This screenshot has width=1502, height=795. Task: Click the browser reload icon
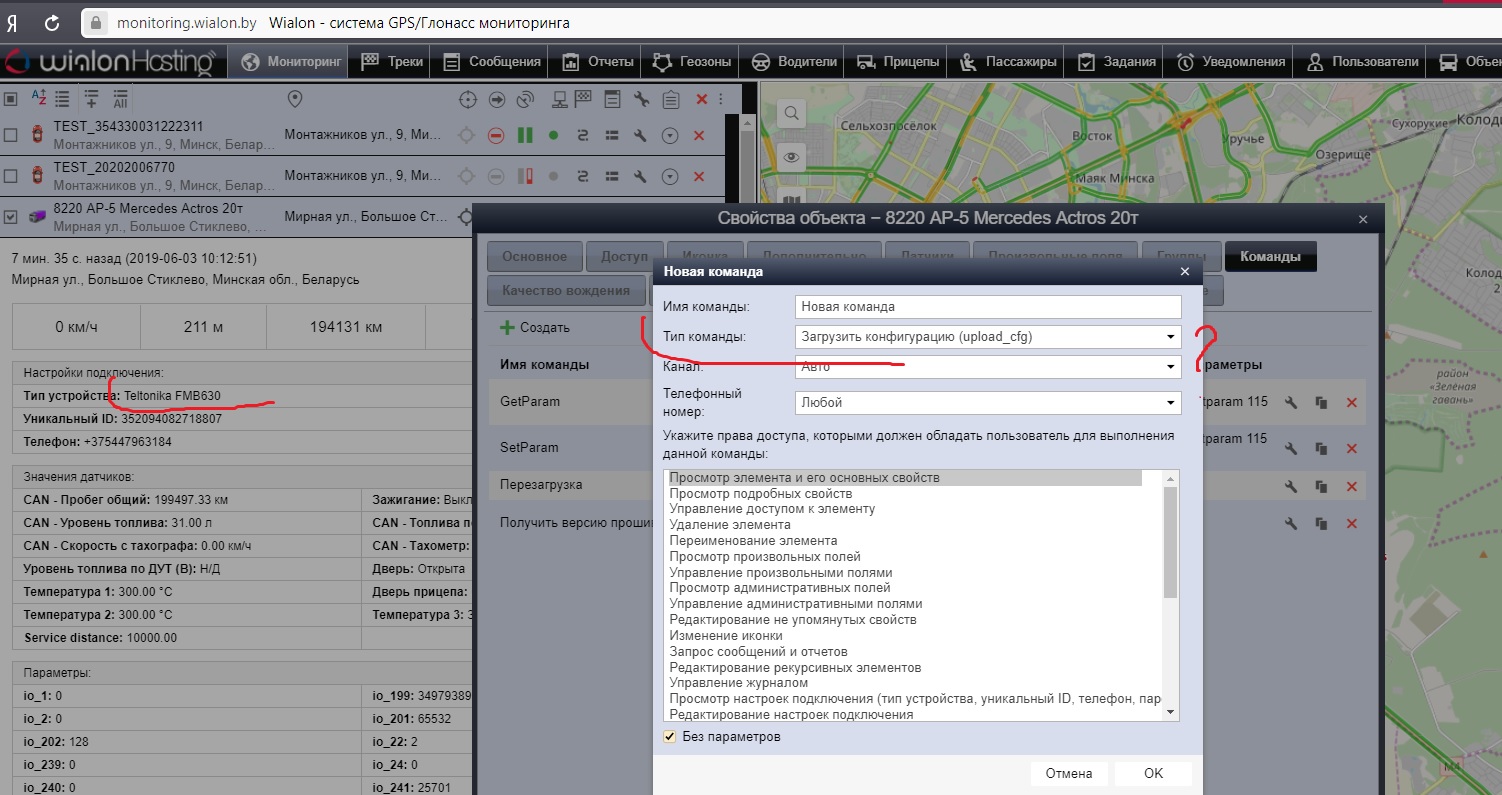pos(52,22)
